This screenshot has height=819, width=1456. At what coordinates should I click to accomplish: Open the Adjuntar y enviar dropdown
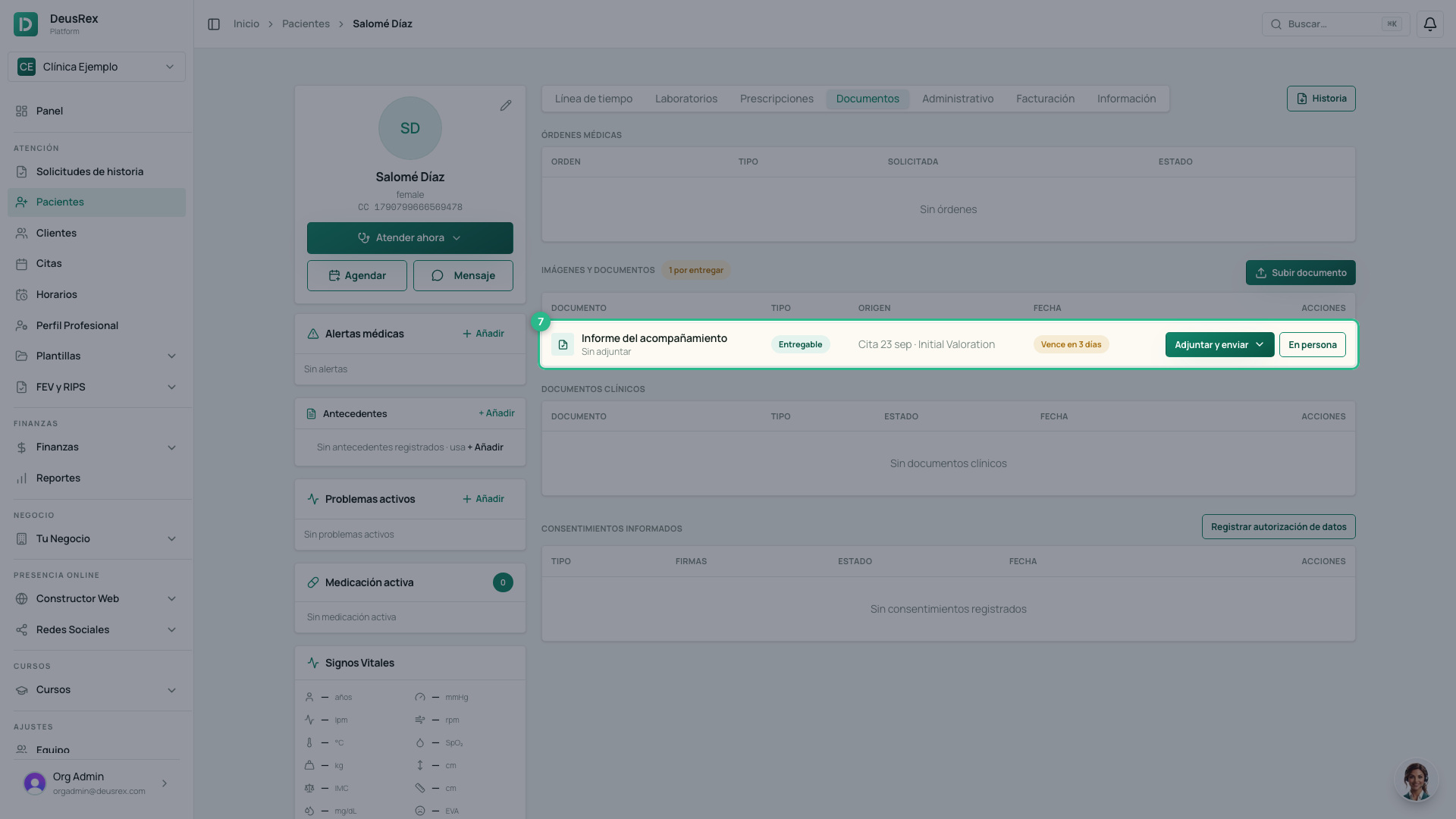[x=1219, y=344]
